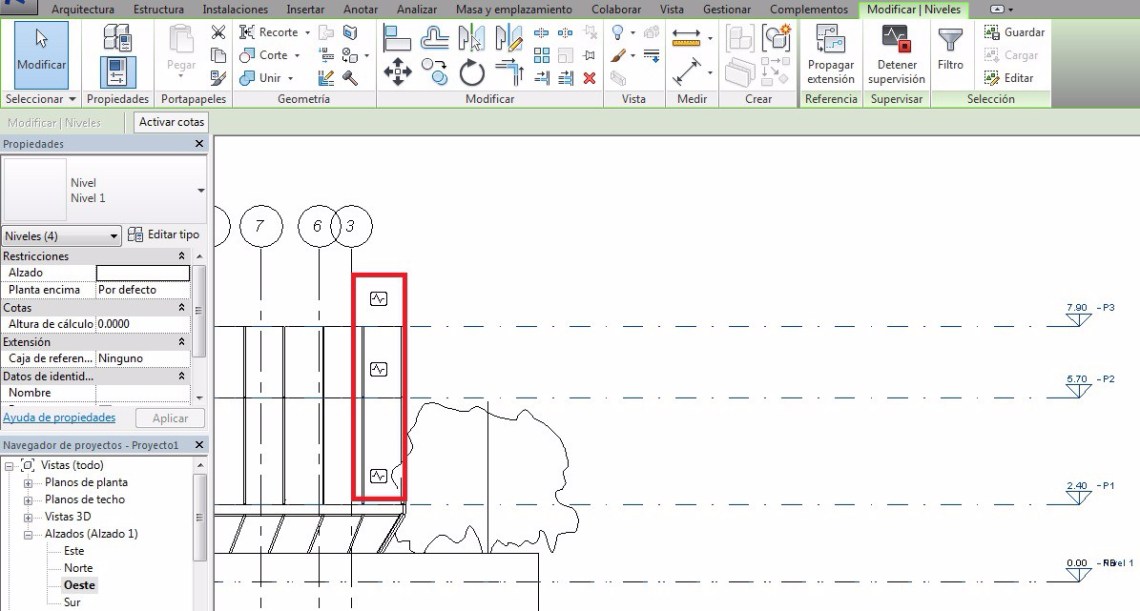This screenshot has height=611, width=1140.
Task: Switch to the Arquitectura ribbon tab
Action: [83, 9]
